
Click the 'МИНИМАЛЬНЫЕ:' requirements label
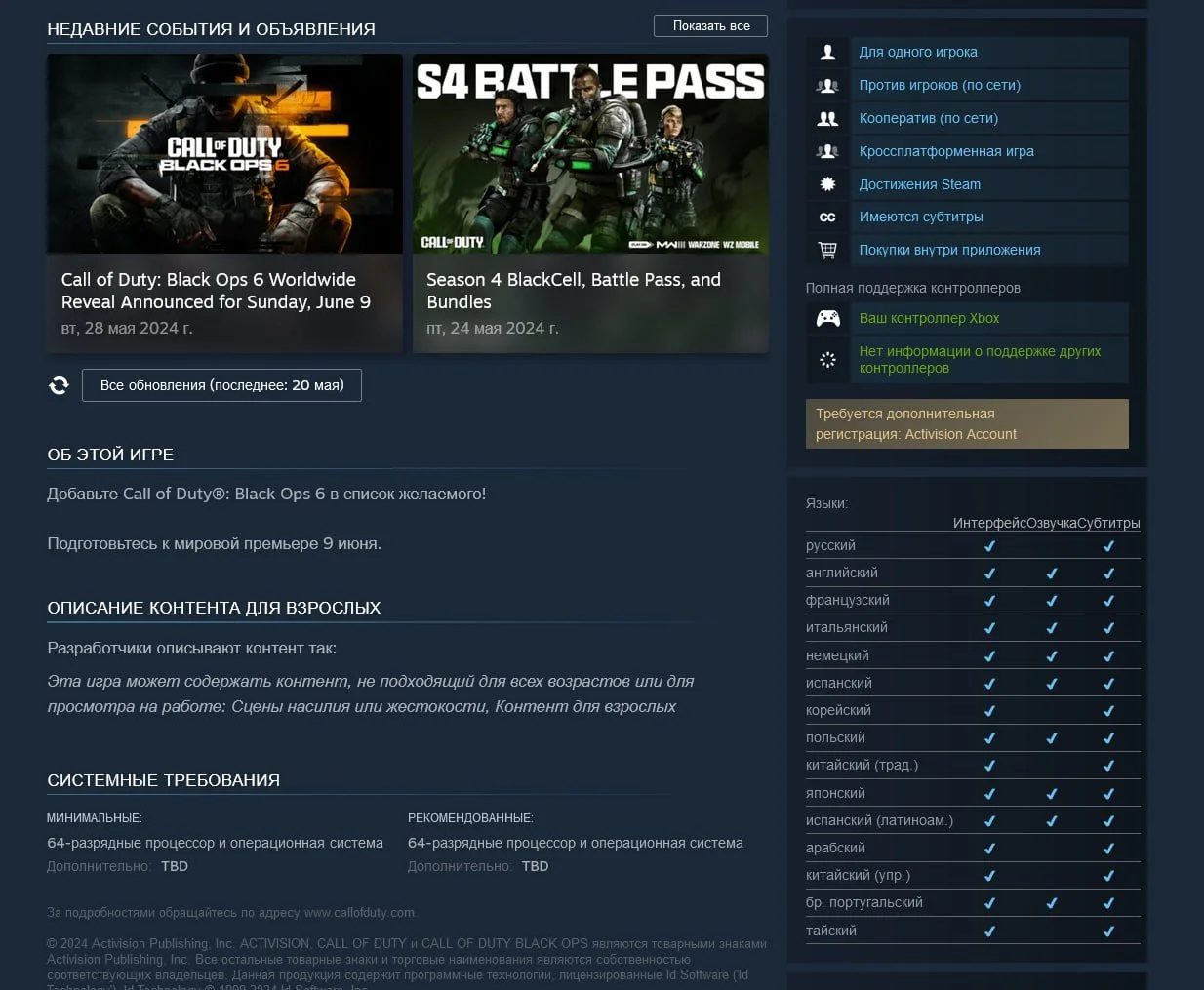pyautogui.click(x=95, y=818)
